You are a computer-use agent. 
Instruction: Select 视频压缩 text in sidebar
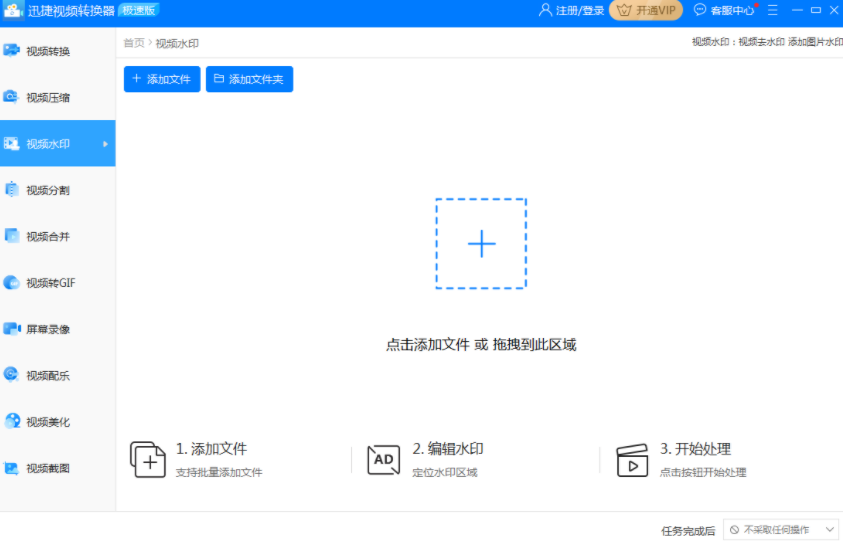click(48, 98)
